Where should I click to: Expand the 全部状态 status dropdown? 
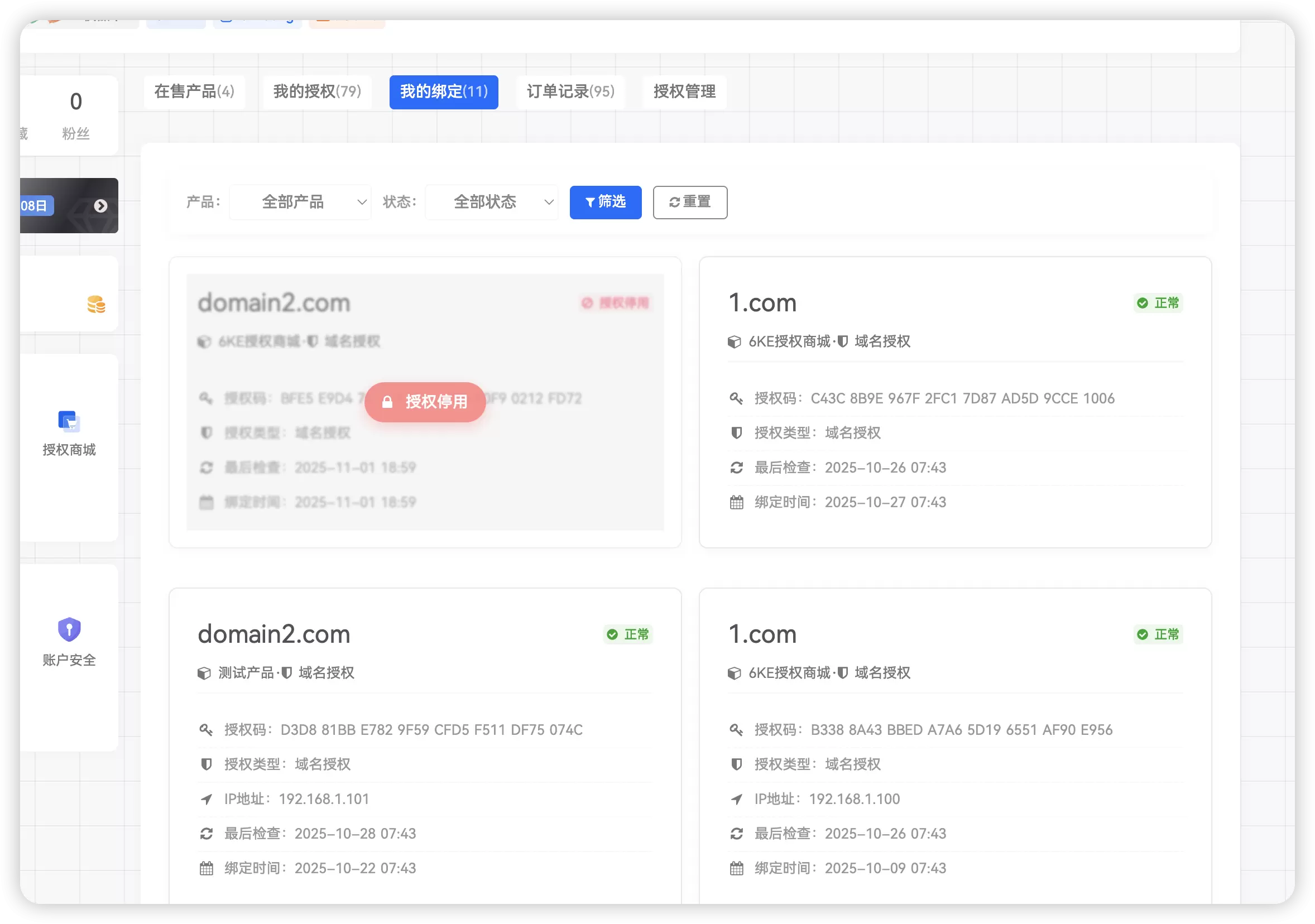tap(491, 202)
